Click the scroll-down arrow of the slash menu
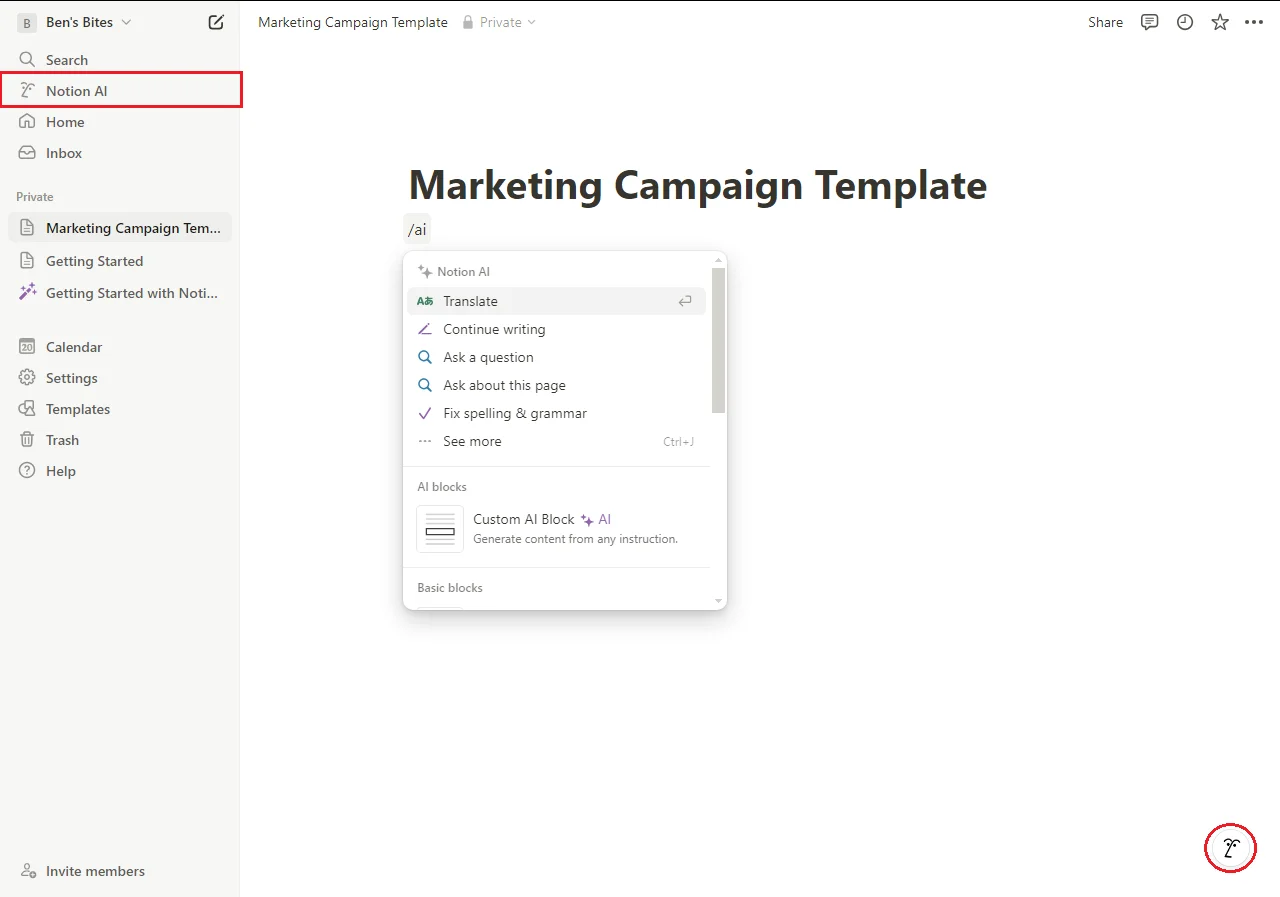 tap(718, 601)
